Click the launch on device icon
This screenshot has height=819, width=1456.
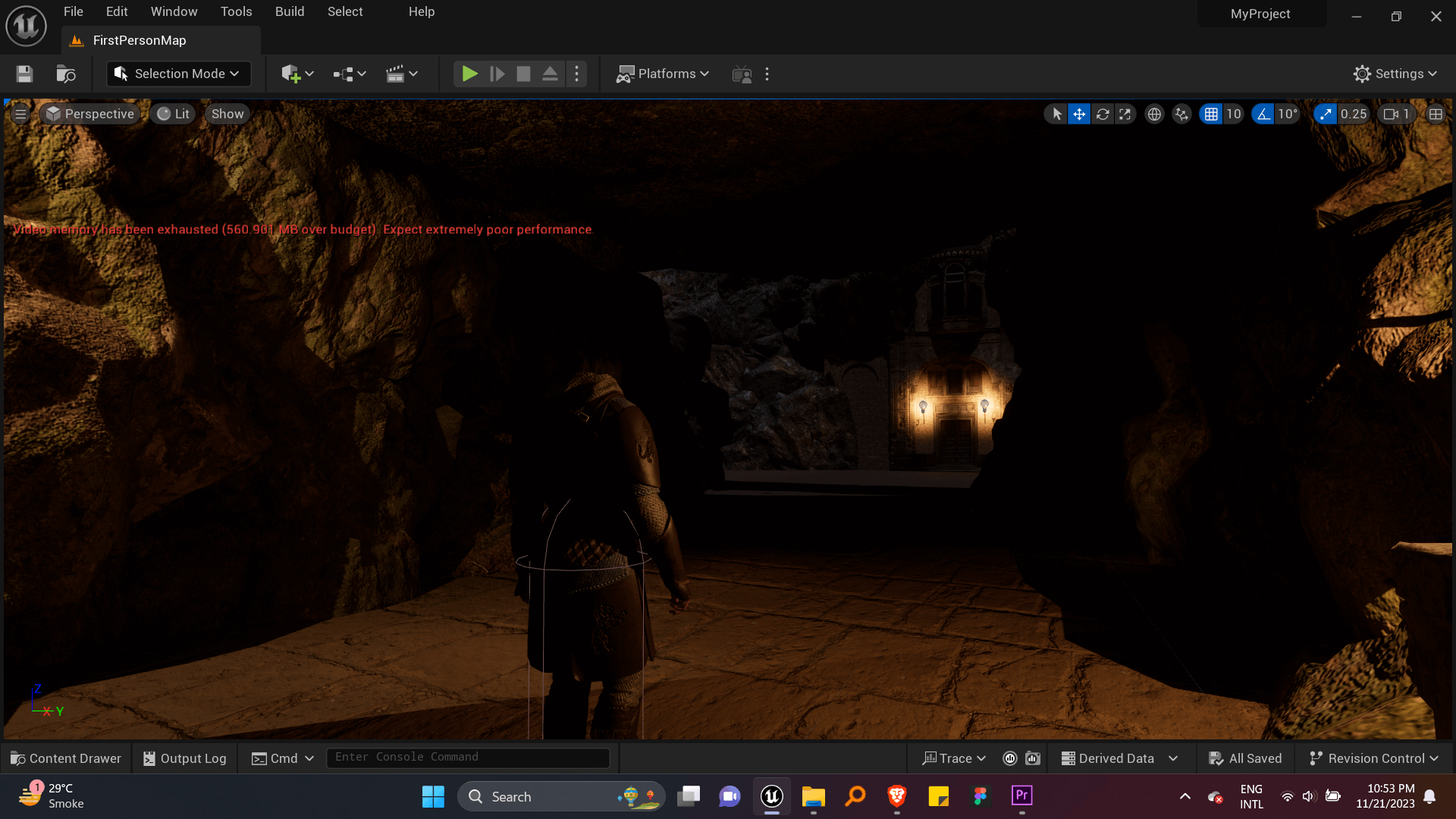click(742, 74)
